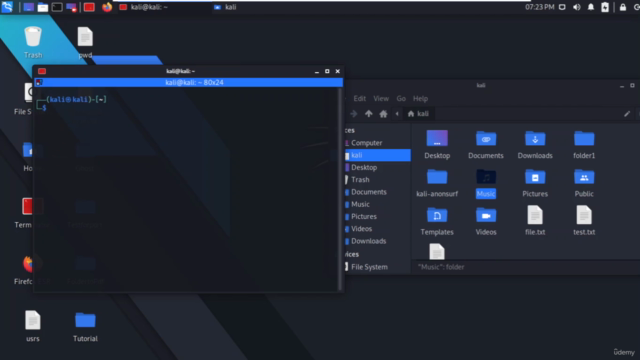This screenshot has width=640, height=360.
Task: Click the home icon in file manager toolbar
Action: [x=383, y=114]
